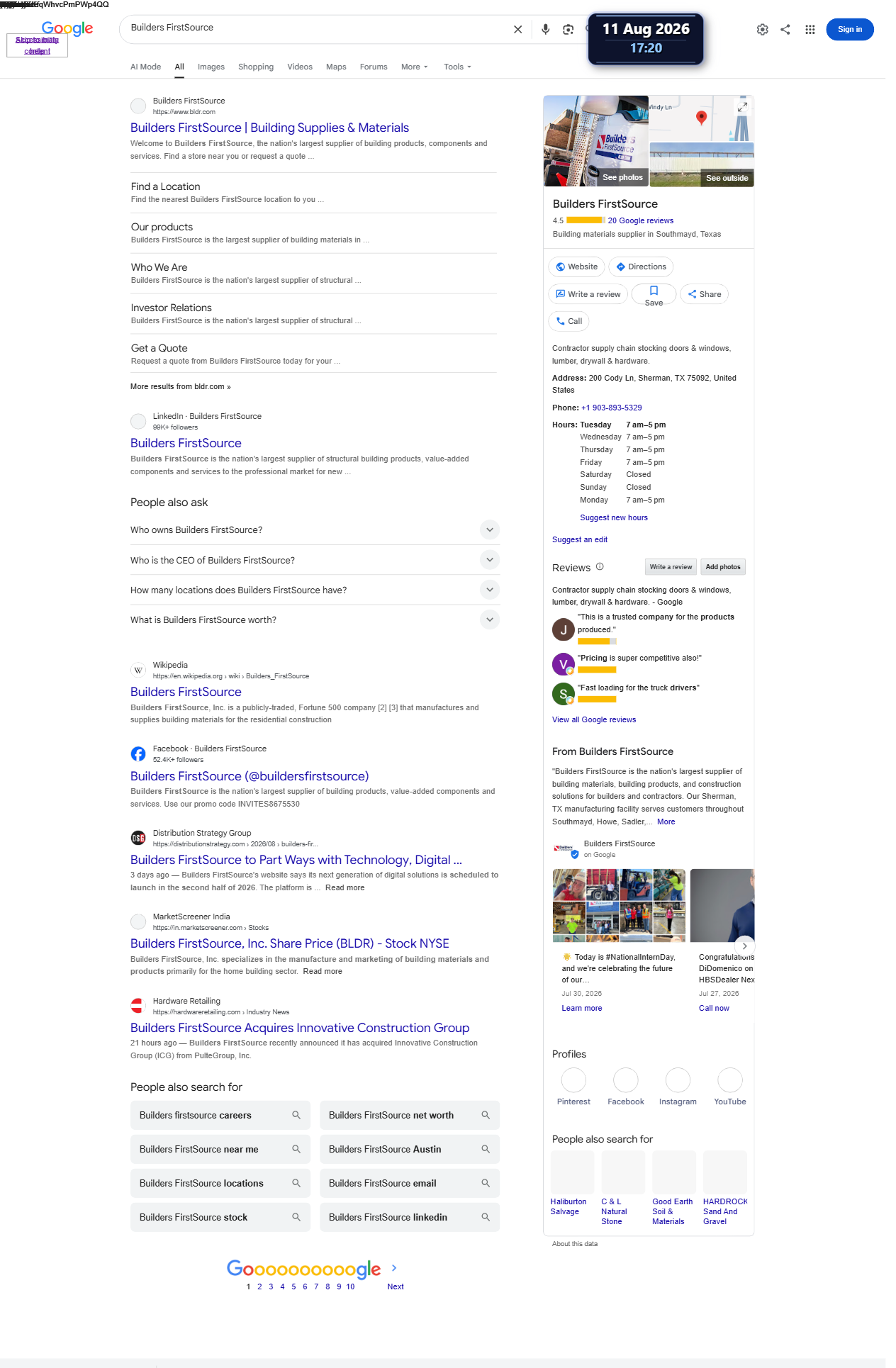This screenshot has width=896, height=1368.
Task: Open Google settings gear icon
Action: (762, 29)
